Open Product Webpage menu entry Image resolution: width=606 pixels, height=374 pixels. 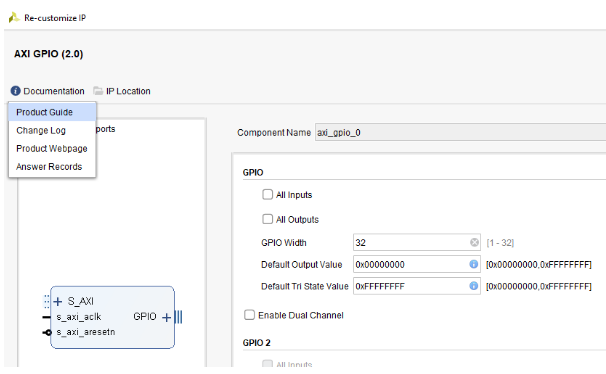[x=52, y=149]
